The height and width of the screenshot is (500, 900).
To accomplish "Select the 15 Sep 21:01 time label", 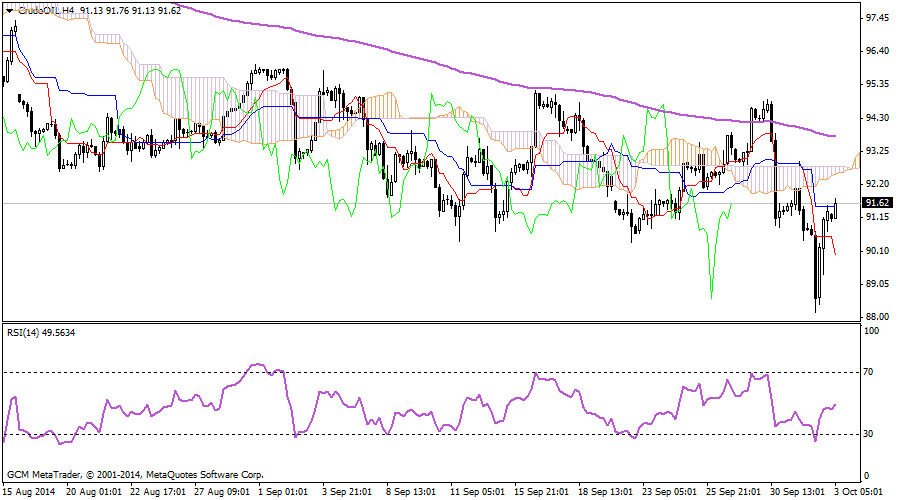I will point(541,492).
